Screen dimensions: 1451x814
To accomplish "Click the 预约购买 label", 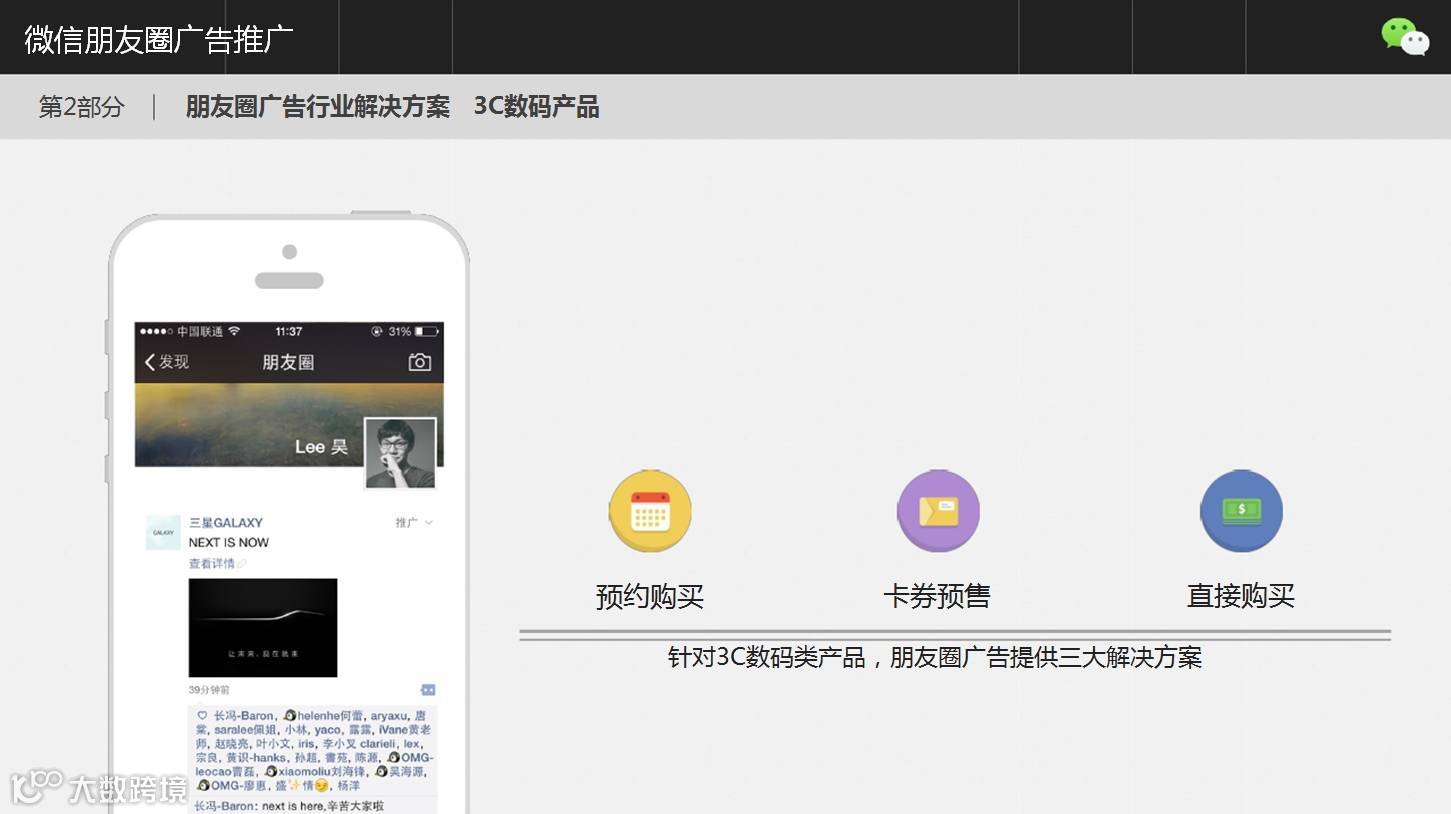I will click(650, 597).
